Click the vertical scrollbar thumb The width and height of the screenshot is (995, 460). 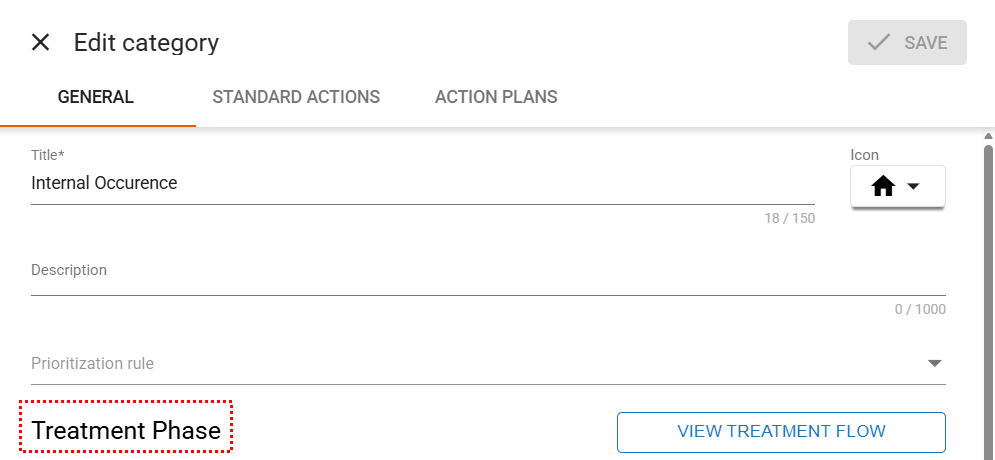point(988,300)
